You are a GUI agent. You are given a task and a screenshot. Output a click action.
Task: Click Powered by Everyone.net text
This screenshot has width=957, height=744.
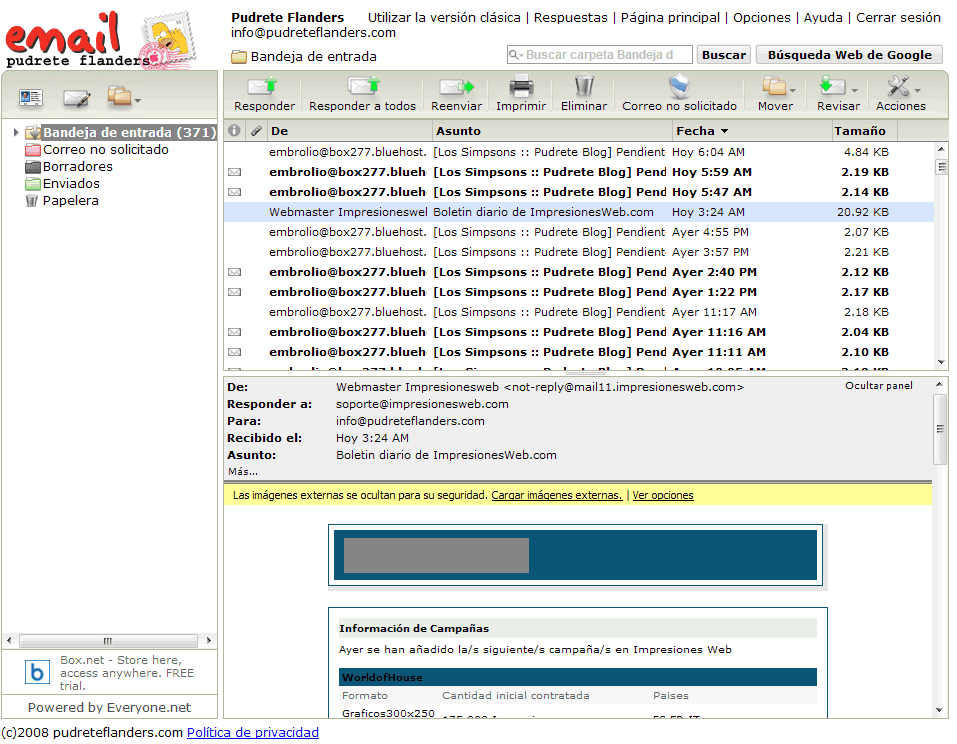pos(109,707)
